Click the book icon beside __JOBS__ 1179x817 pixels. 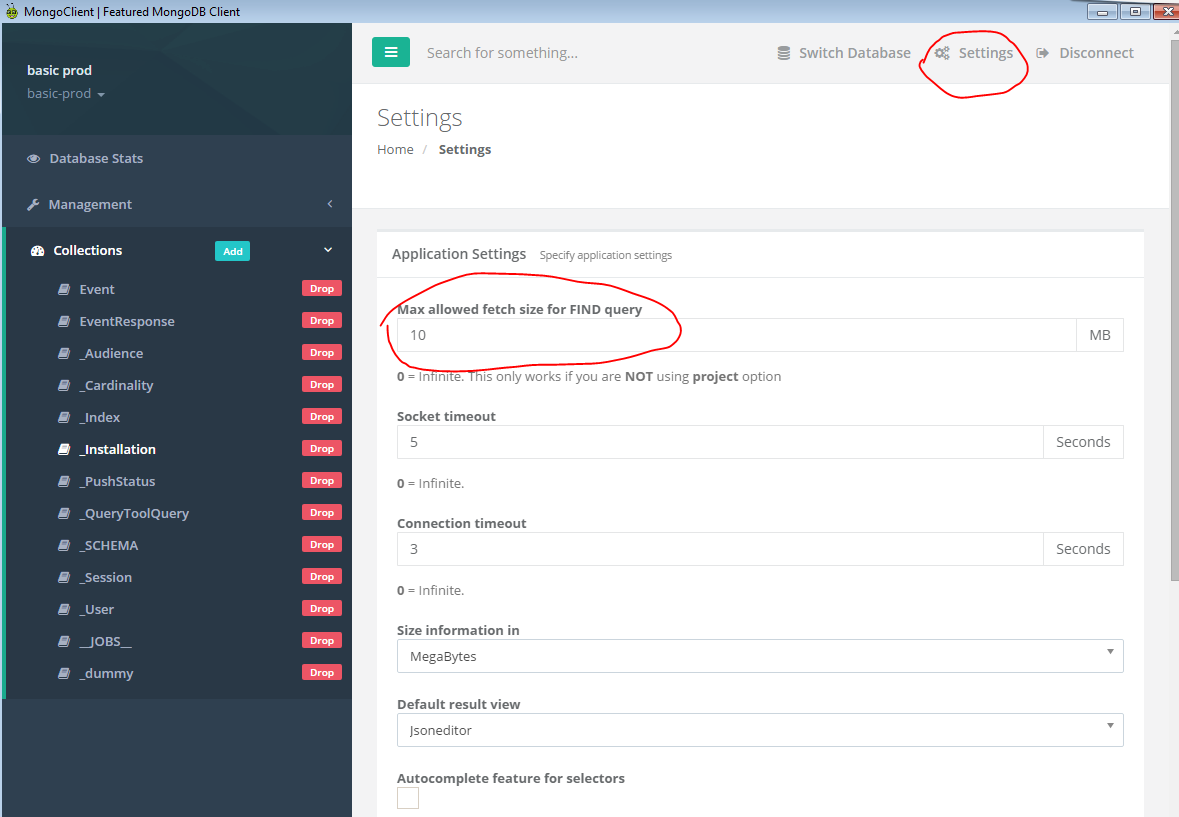(x=65, y=641)
